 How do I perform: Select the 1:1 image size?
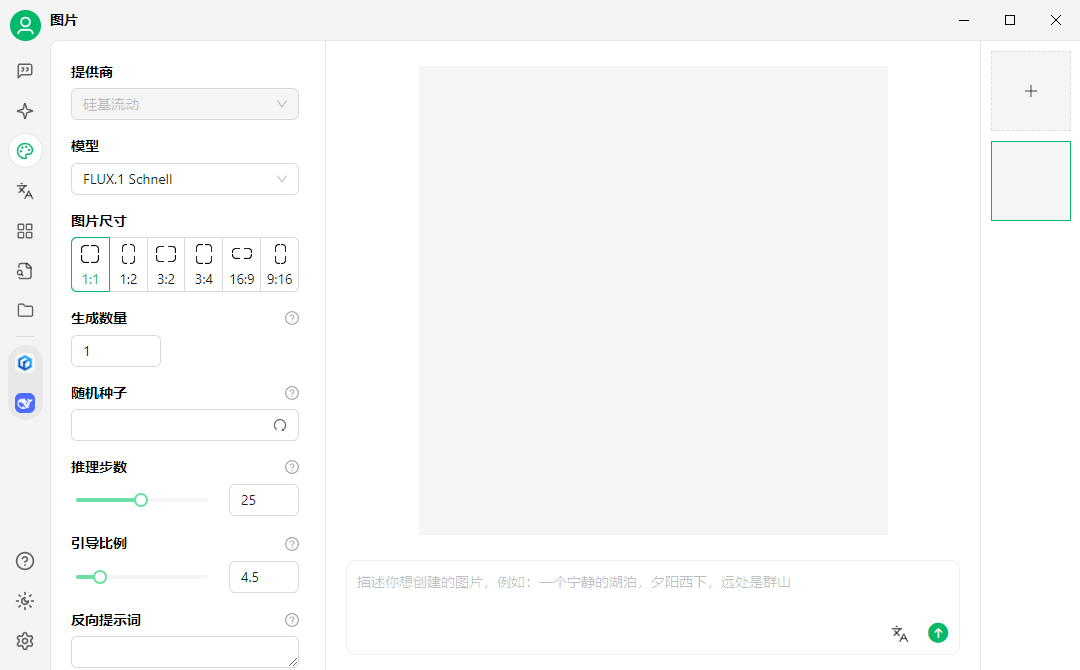[x=90, y=264]
